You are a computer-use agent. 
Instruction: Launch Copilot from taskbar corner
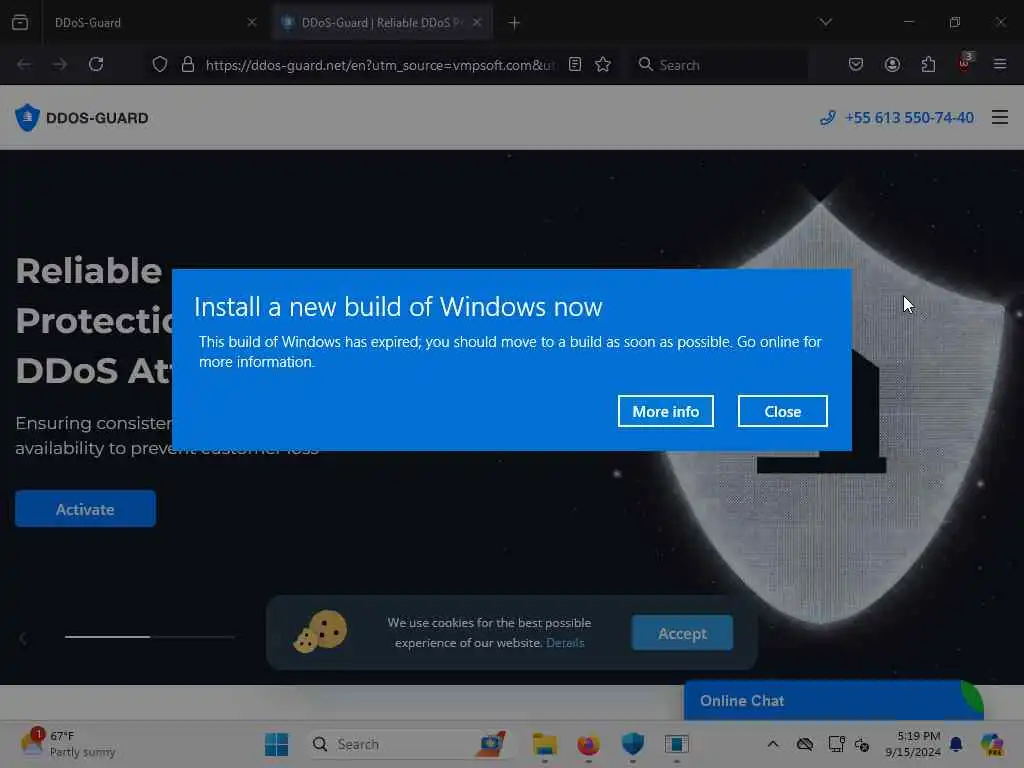pos(992,744)
